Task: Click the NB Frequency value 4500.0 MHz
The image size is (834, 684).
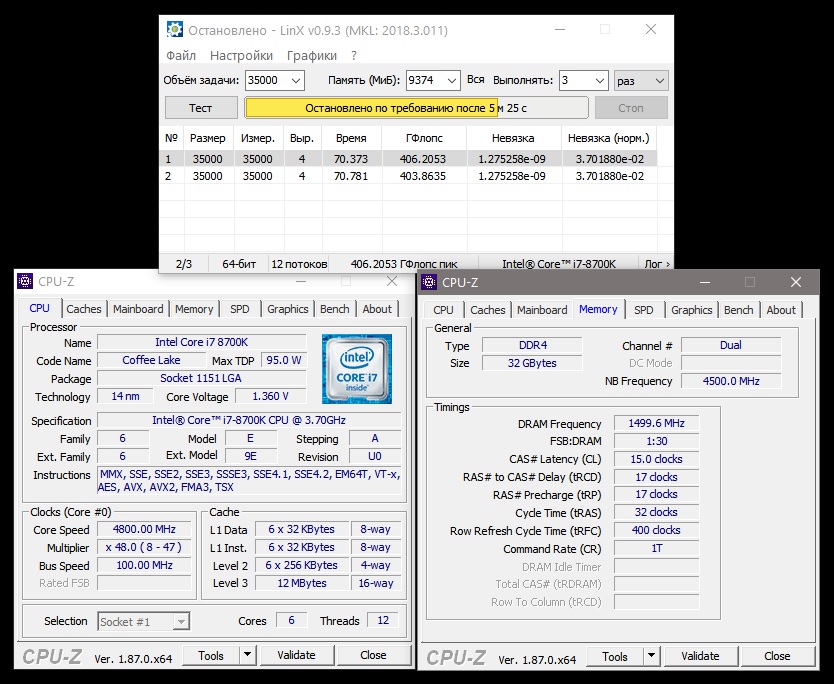Action: [731, 381]
